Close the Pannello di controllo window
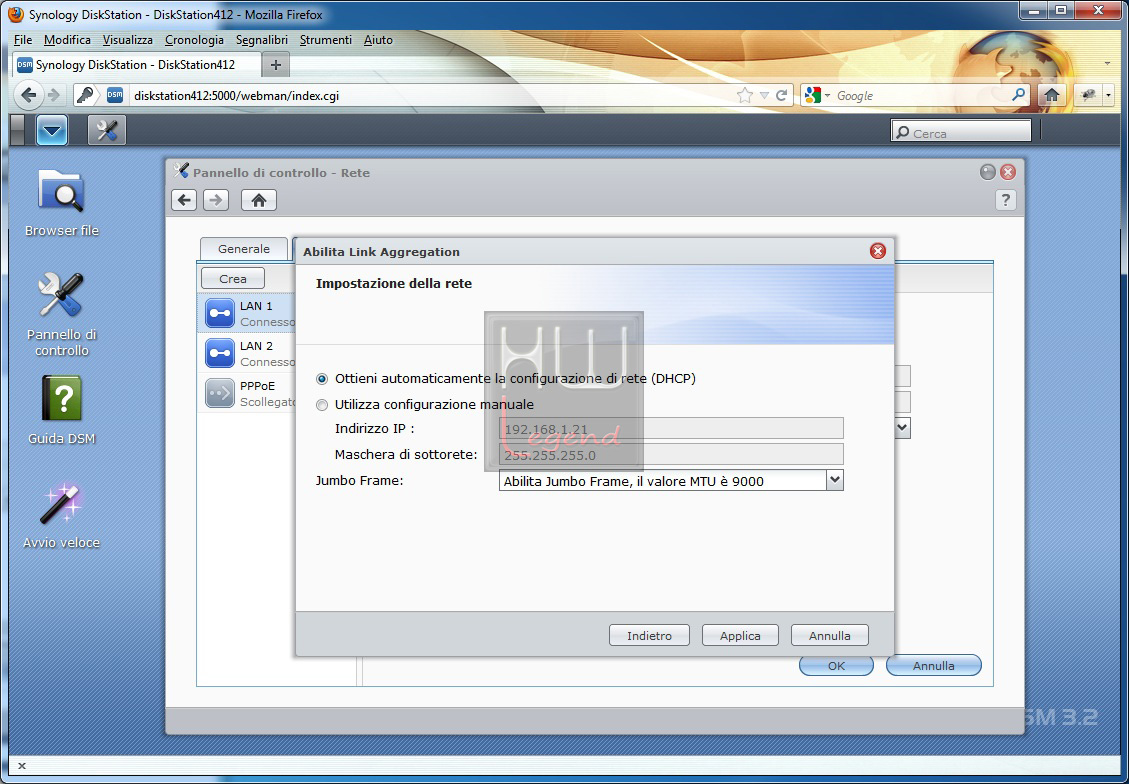The height and width of the screenshot is (784, 1129). [x=1008, y=172]
